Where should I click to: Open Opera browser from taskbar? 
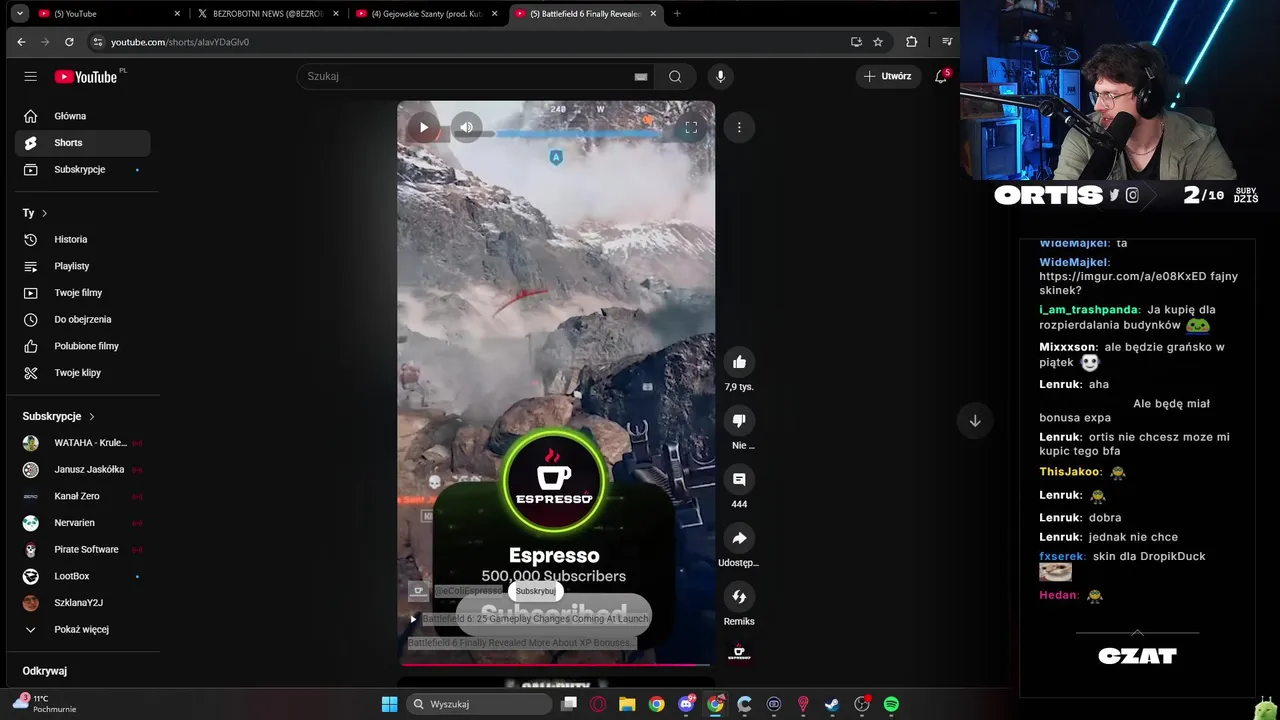598,704
